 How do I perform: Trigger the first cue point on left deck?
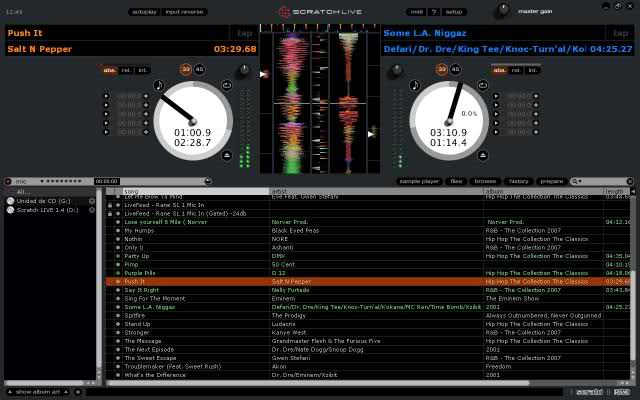point(106,96)
